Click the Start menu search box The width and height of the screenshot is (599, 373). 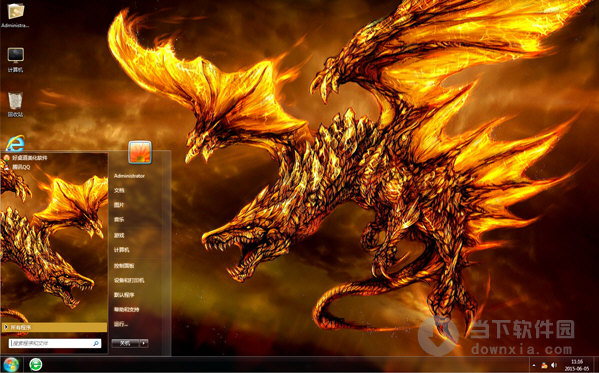55,343
